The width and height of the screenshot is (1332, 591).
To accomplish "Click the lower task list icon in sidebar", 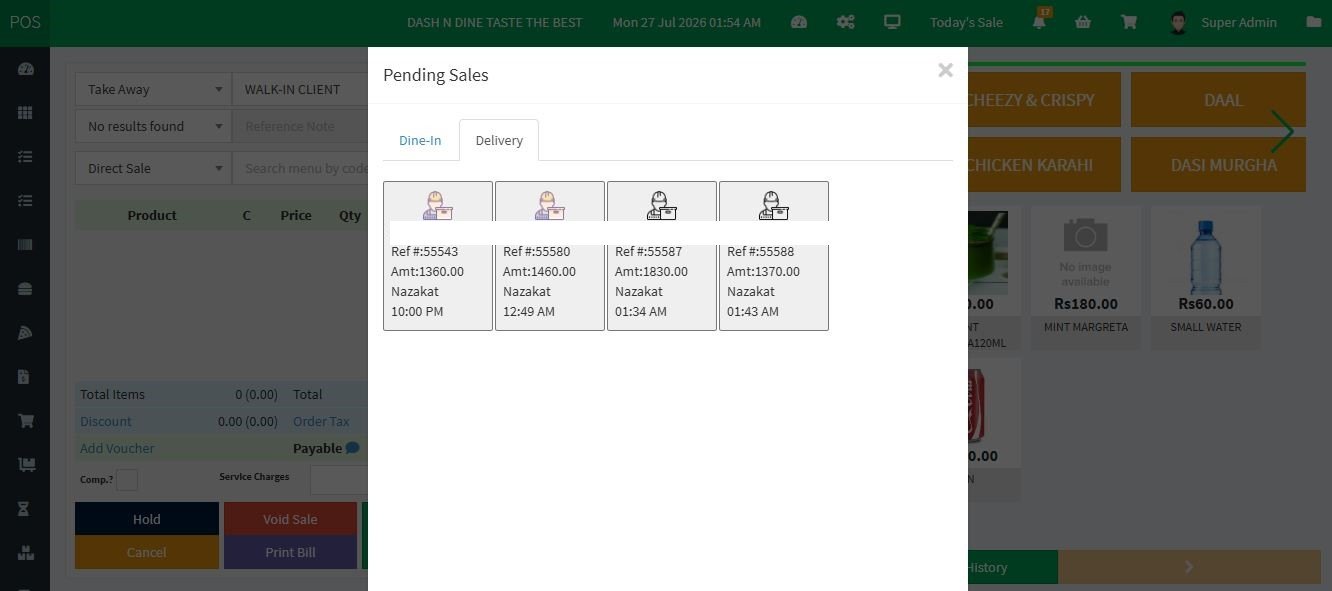I will tap(26, 201).
